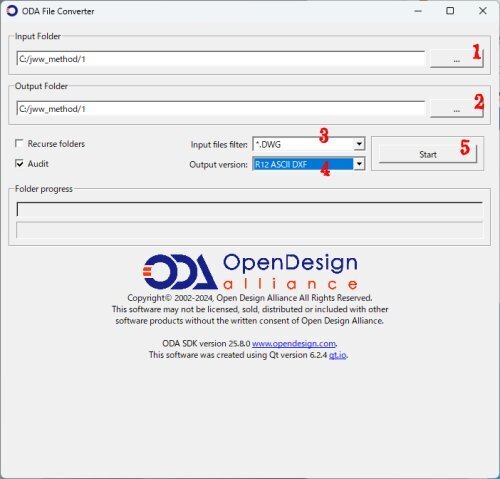Open the www.opendesign.com link
500x479 pixels.
coord(294,343)
